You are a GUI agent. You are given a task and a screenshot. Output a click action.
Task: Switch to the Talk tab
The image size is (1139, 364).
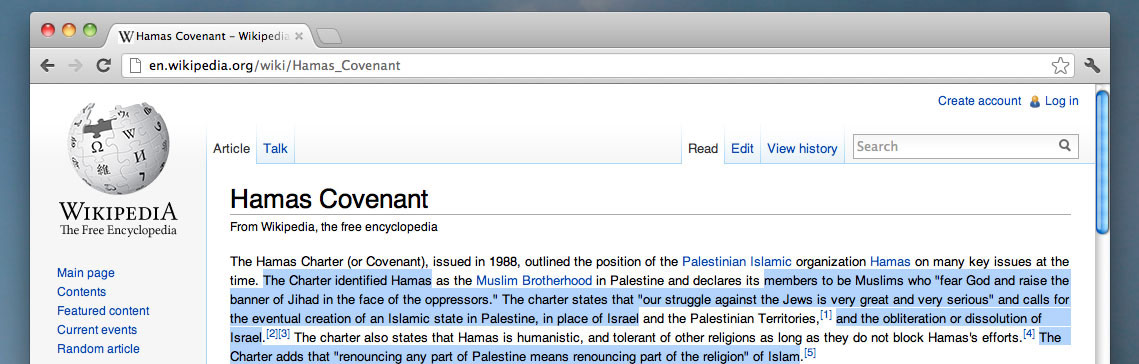[x=275, y=148]
